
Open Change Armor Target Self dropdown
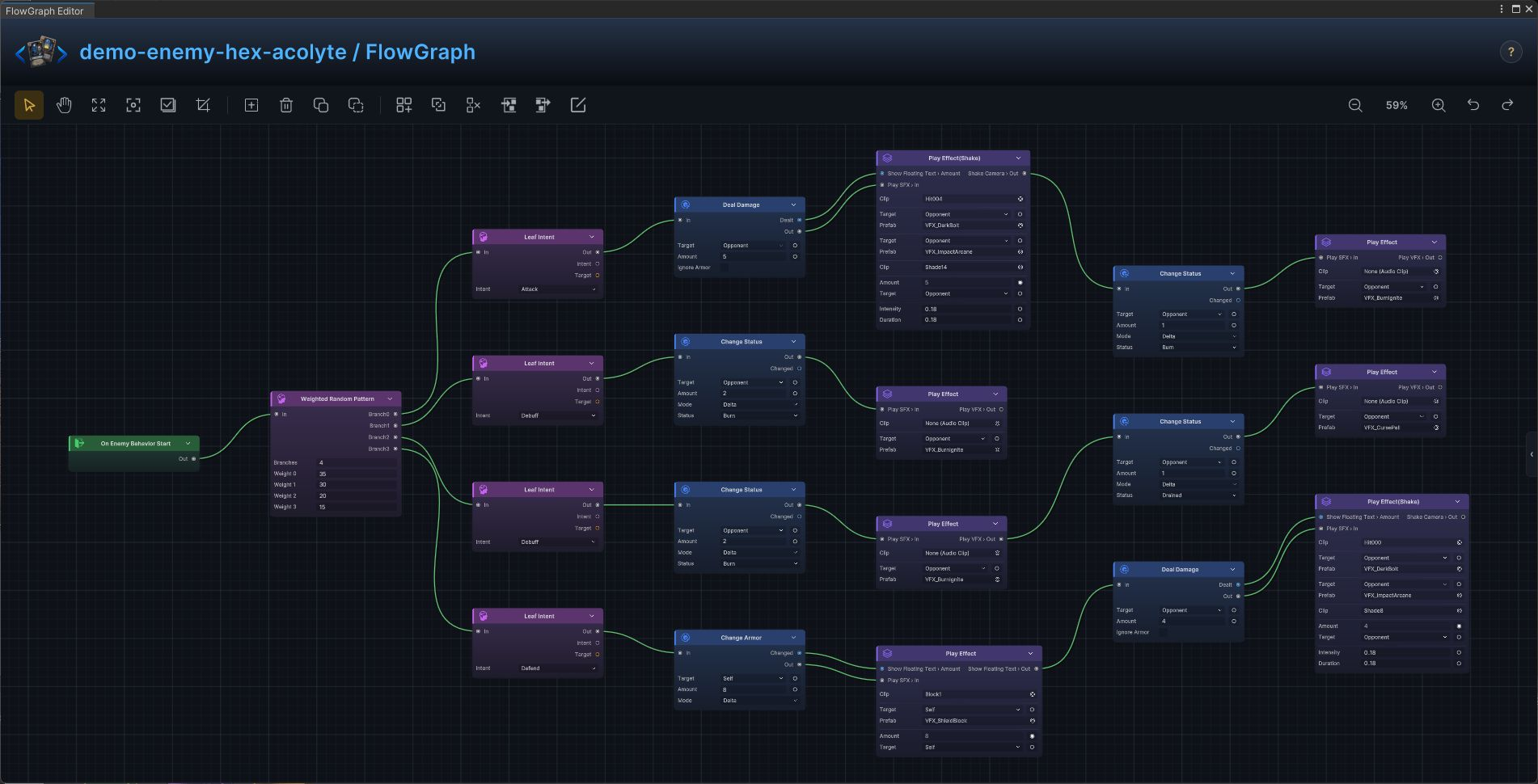pos(753,679)
